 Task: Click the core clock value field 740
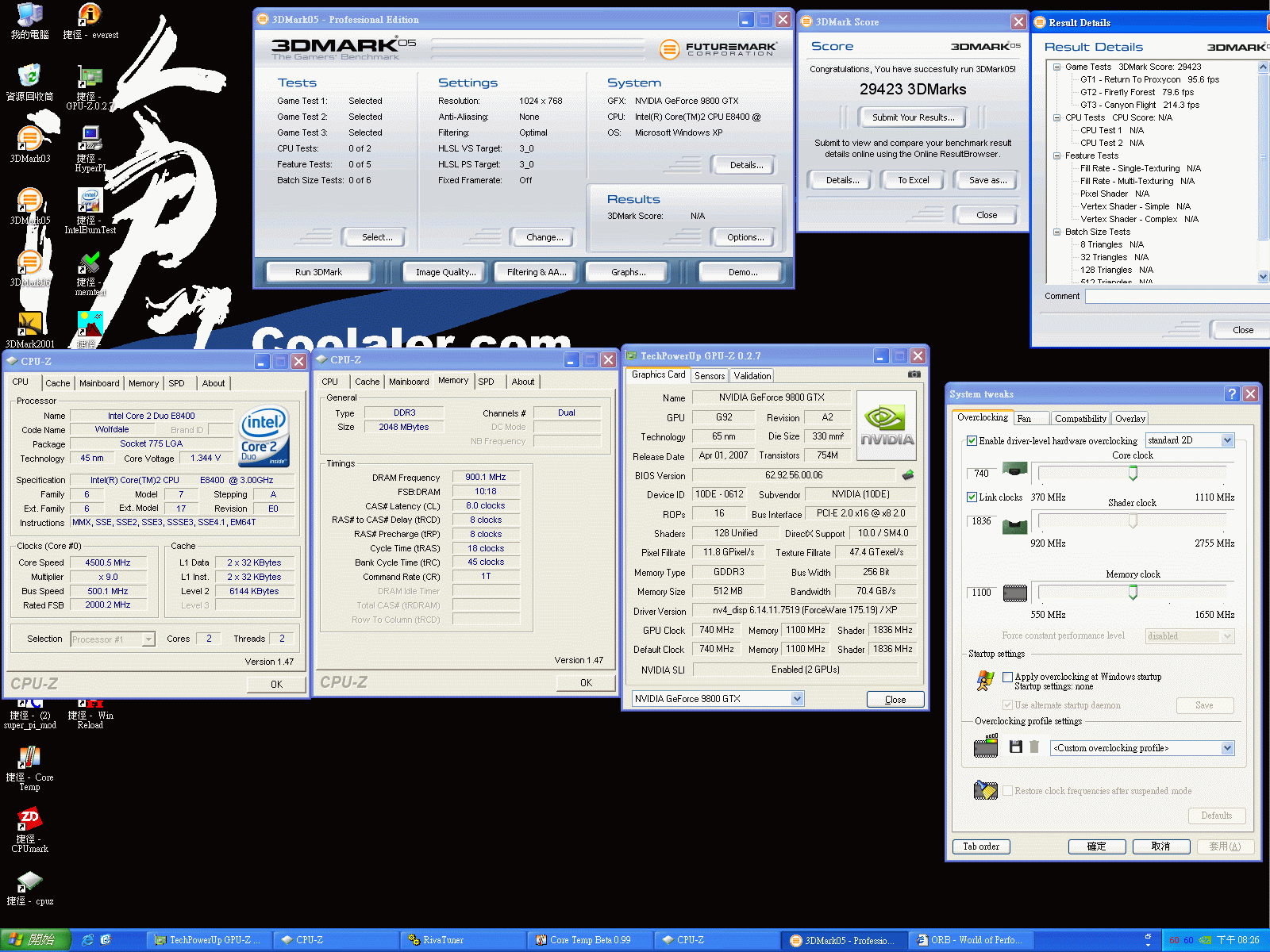pos(981,474)
